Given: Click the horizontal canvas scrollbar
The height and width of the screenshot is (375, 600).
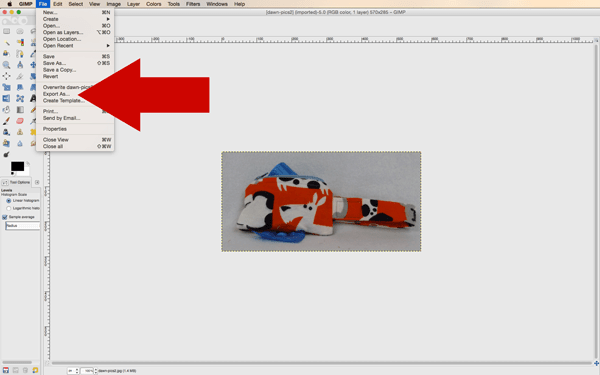Looking at the screenshot, I should point(321,363).
